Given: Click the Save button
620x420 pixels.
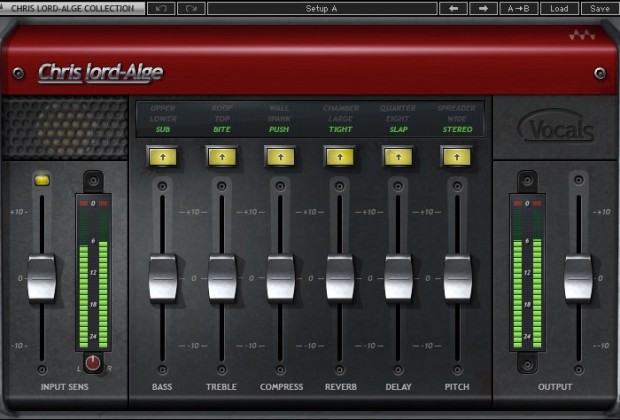Looking at the screenshot, I should pos(600,8).
